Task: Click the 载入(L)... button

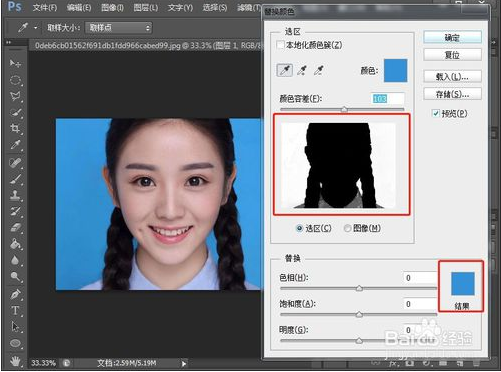Action: click(452, 77)
